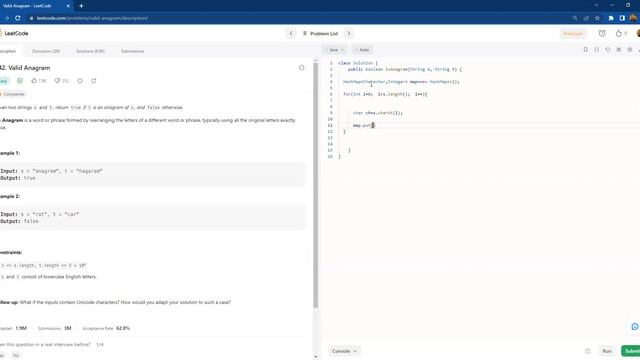
Task: Click the Example 1 input code block
Action: pyautogui.click(x=153, y=174)
